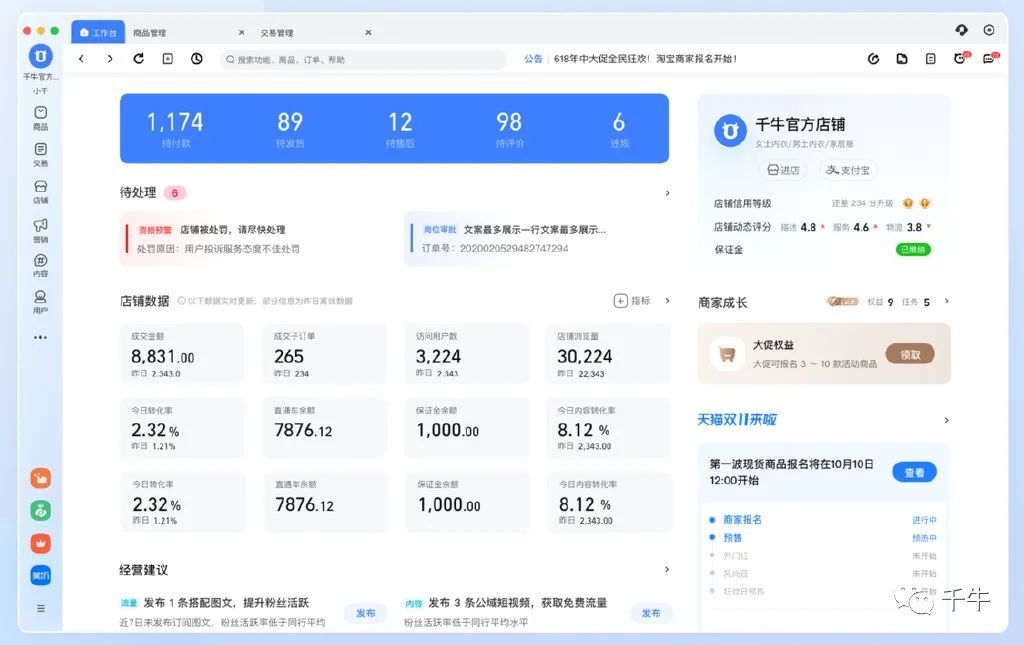Open the history clock icon

click(x=197, y=59)
